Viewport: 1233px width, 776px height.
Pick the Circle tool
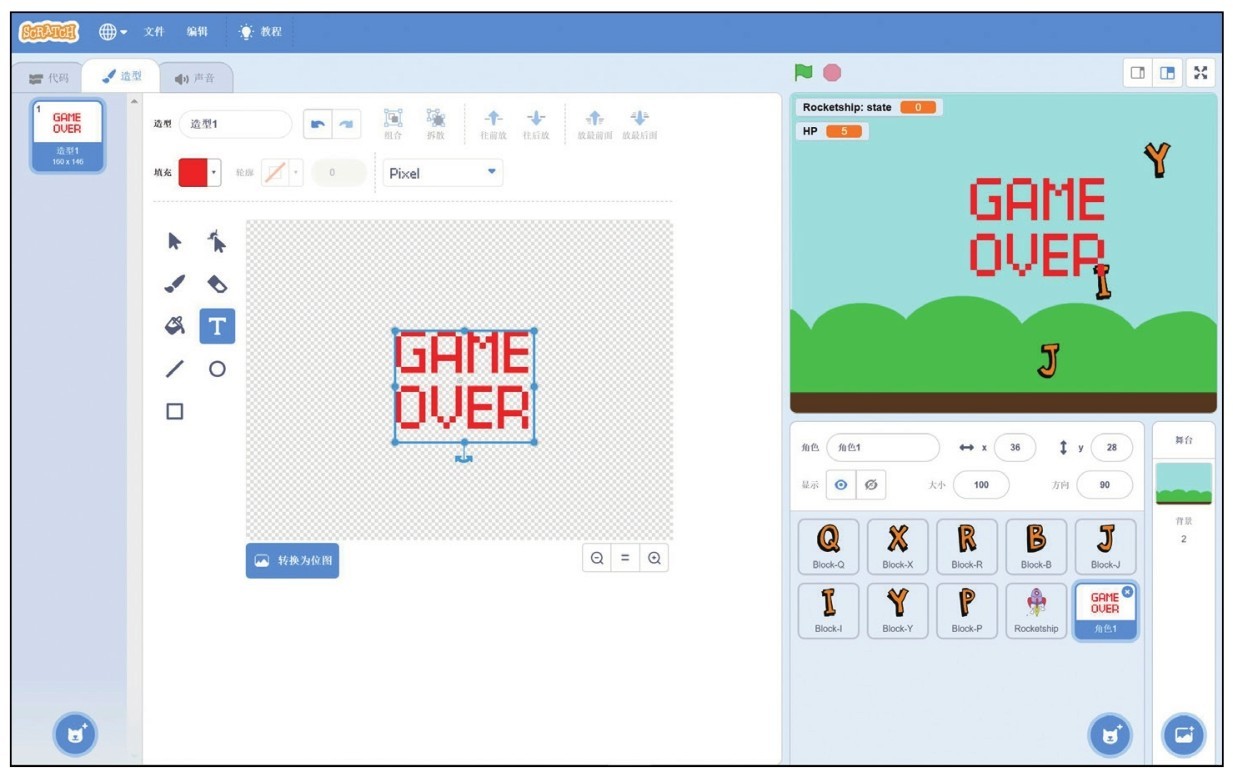click(x=217, y=369)
